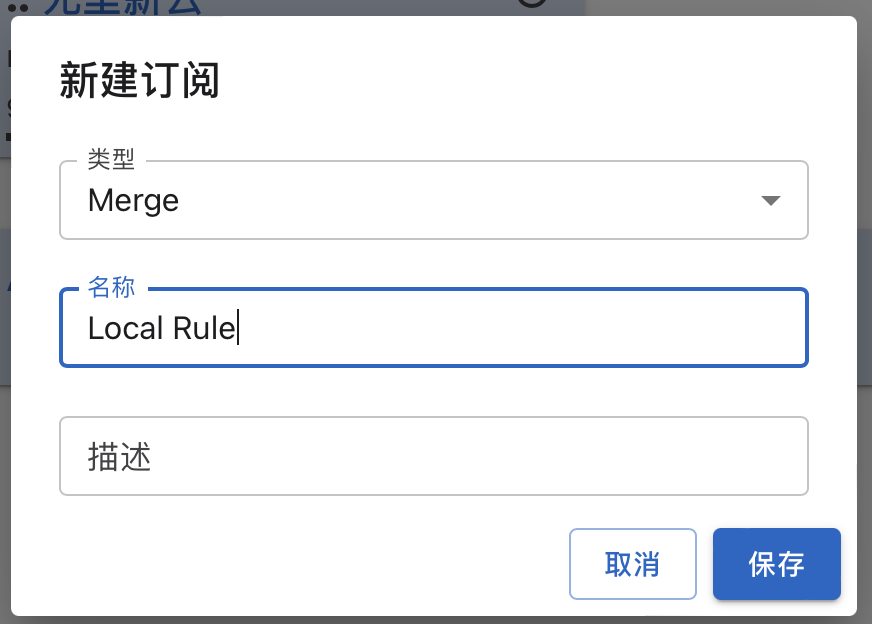Click the blank dialog area left of the 取消 button

[x=311, y=564]
